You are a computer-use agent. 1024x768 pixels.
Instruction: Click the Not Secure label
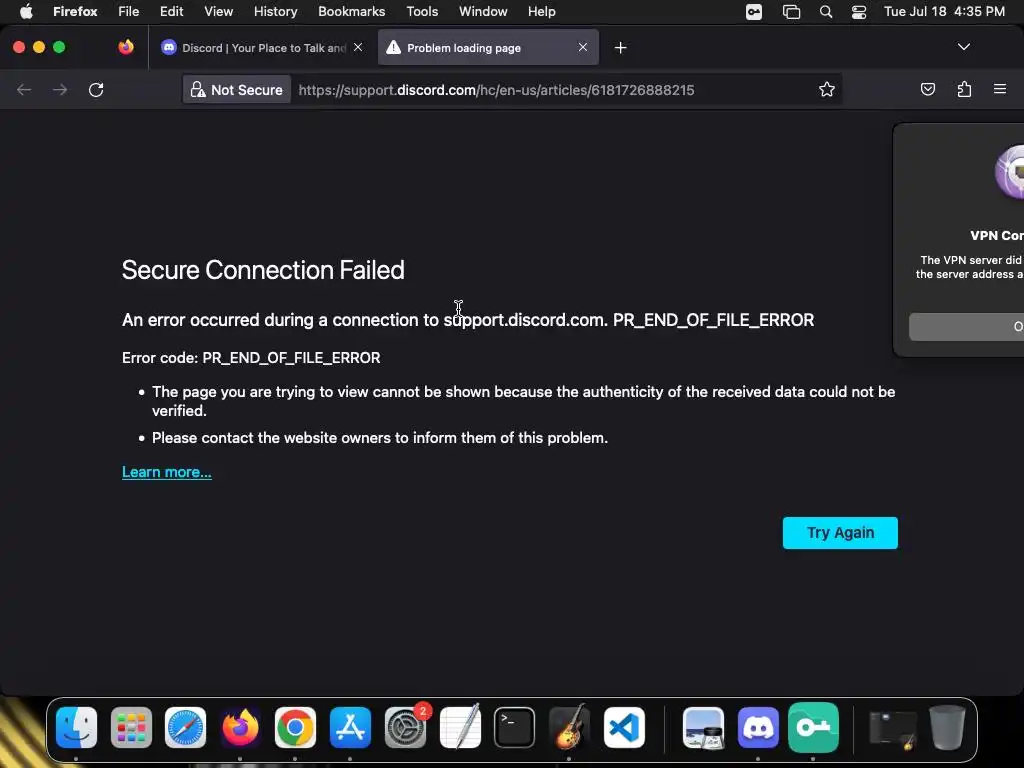247,90
